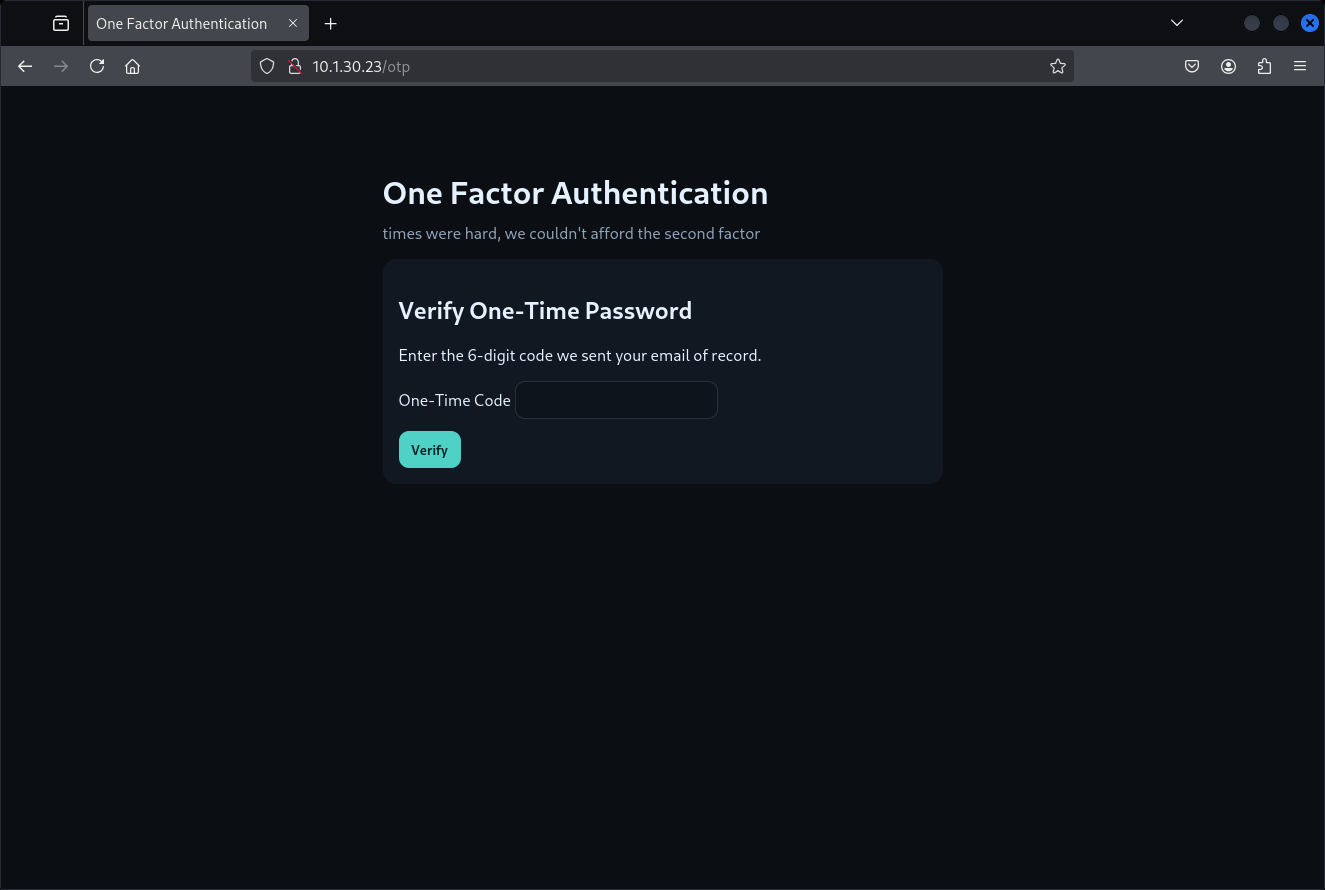Reload the current page
This screenshot has height=890, width=1325.
point(97,66)
